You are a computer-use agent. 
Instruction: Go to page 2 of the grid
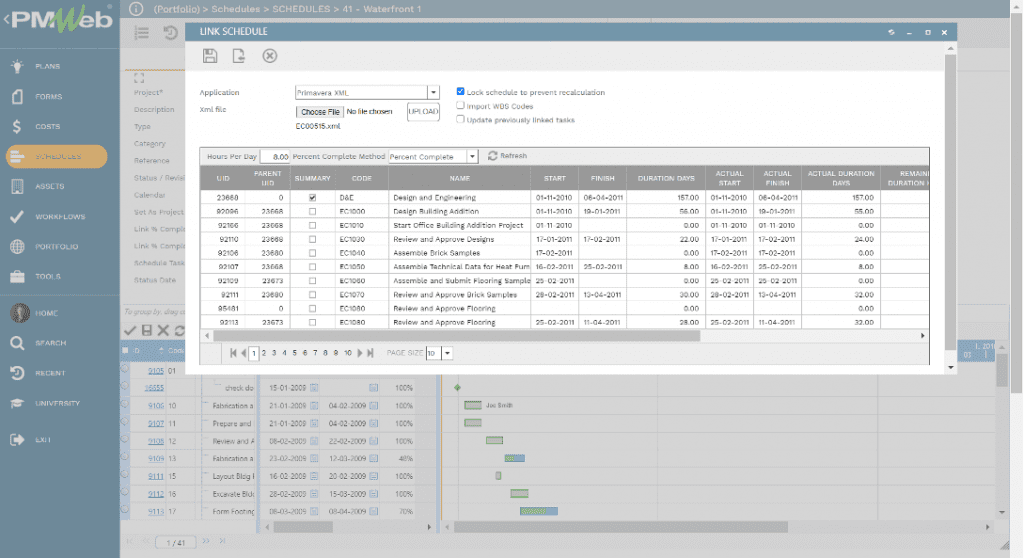pyautogui.click(x=264, y=353)
